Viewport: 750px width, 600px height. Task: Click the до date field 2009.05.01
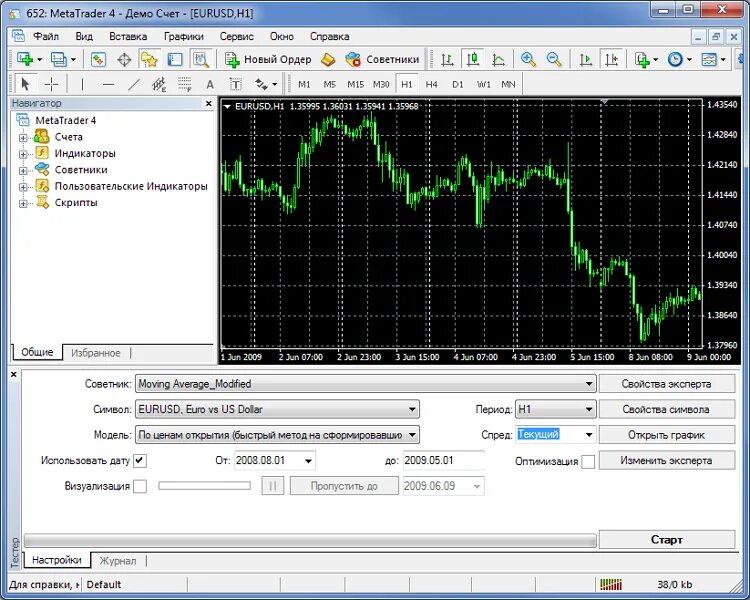(x=443, y=461)
